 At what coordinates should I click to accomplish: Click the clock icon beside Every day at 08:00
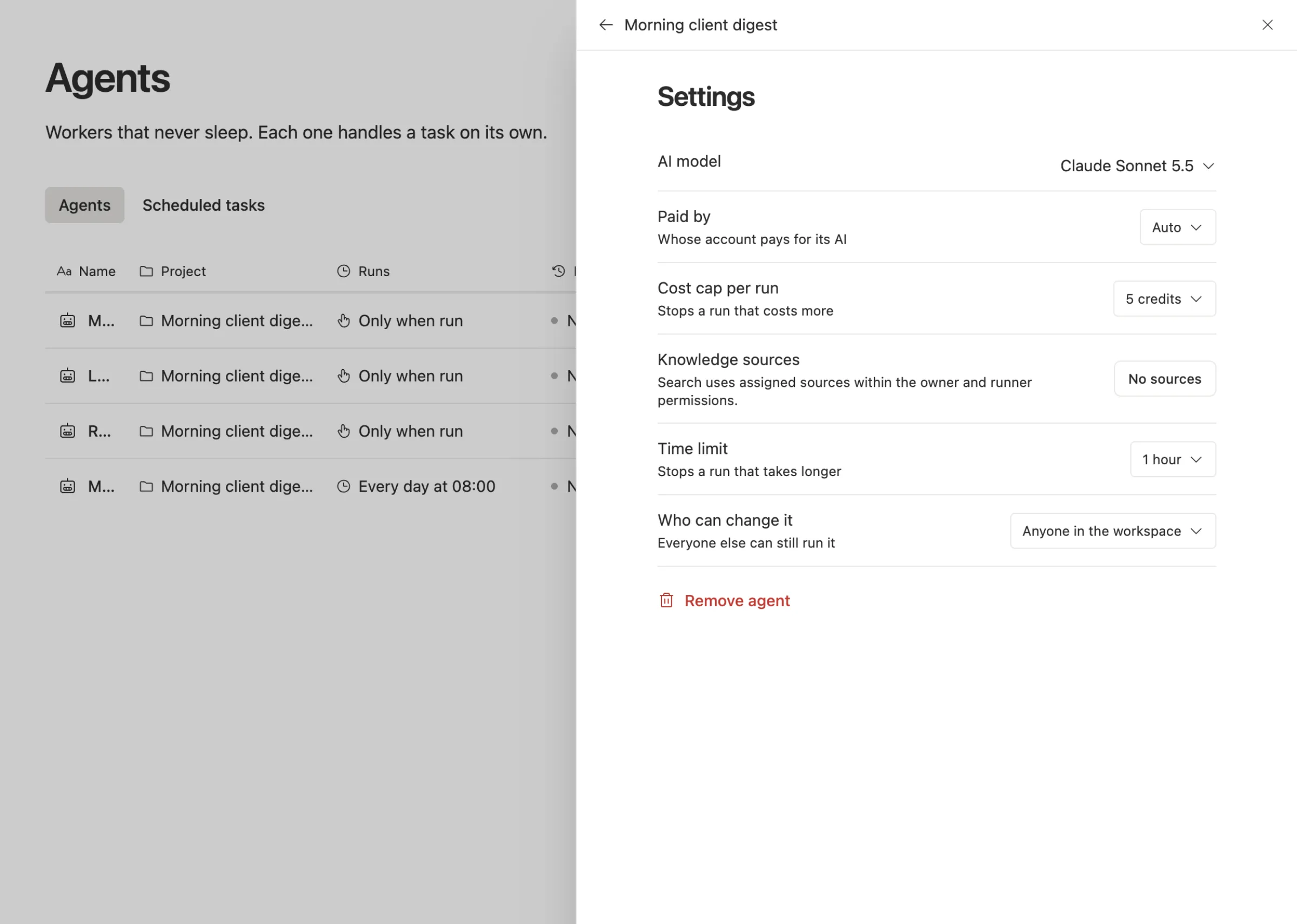coord(344,486)
